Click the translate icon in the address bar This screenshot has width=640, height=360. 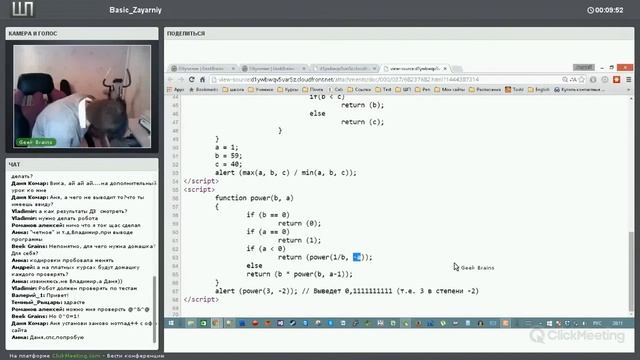(x=573, y=80)
